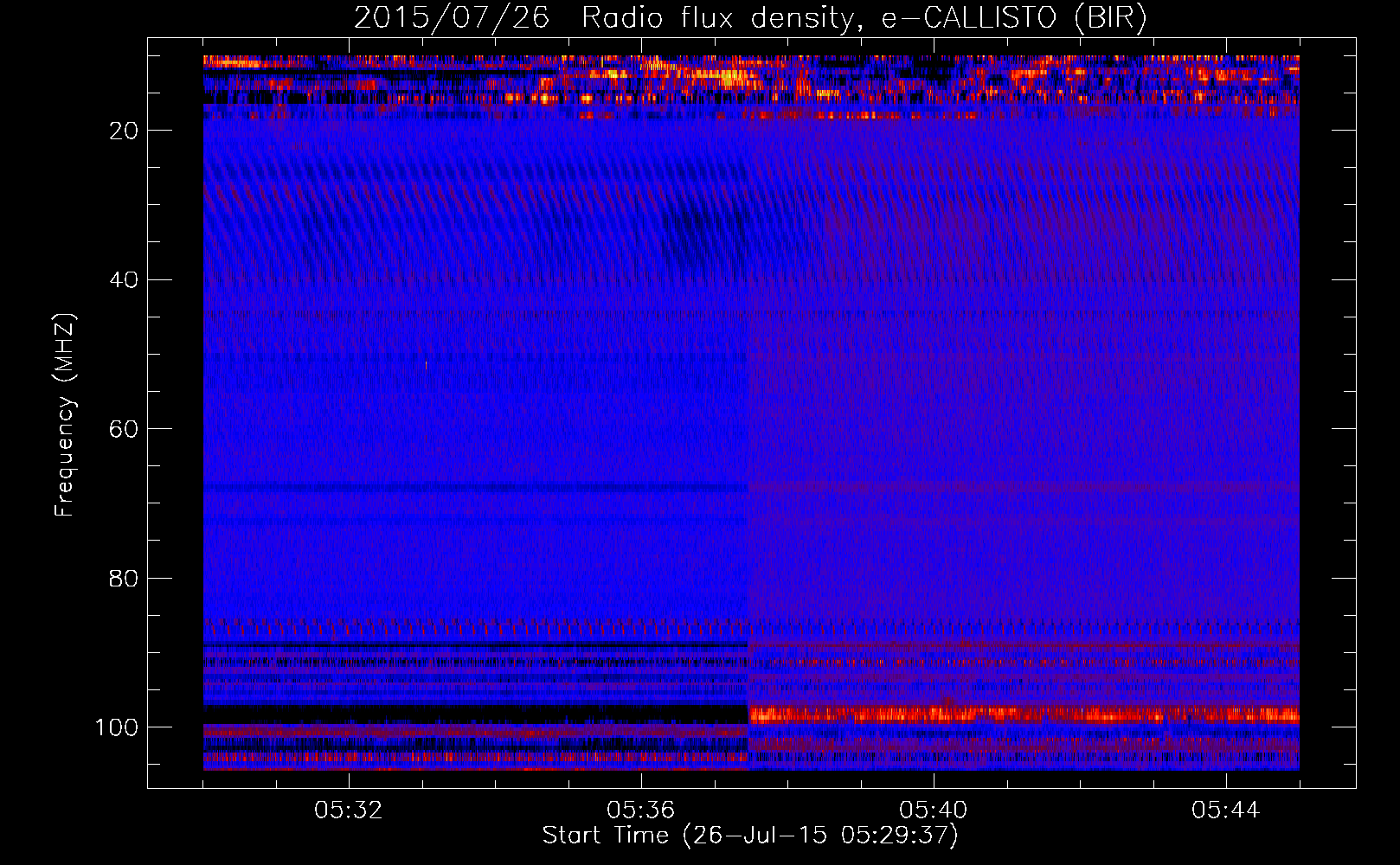Click the small orange spike near 52 MHz
Screen dimensions: 1400x865
[x=426, y=365]
